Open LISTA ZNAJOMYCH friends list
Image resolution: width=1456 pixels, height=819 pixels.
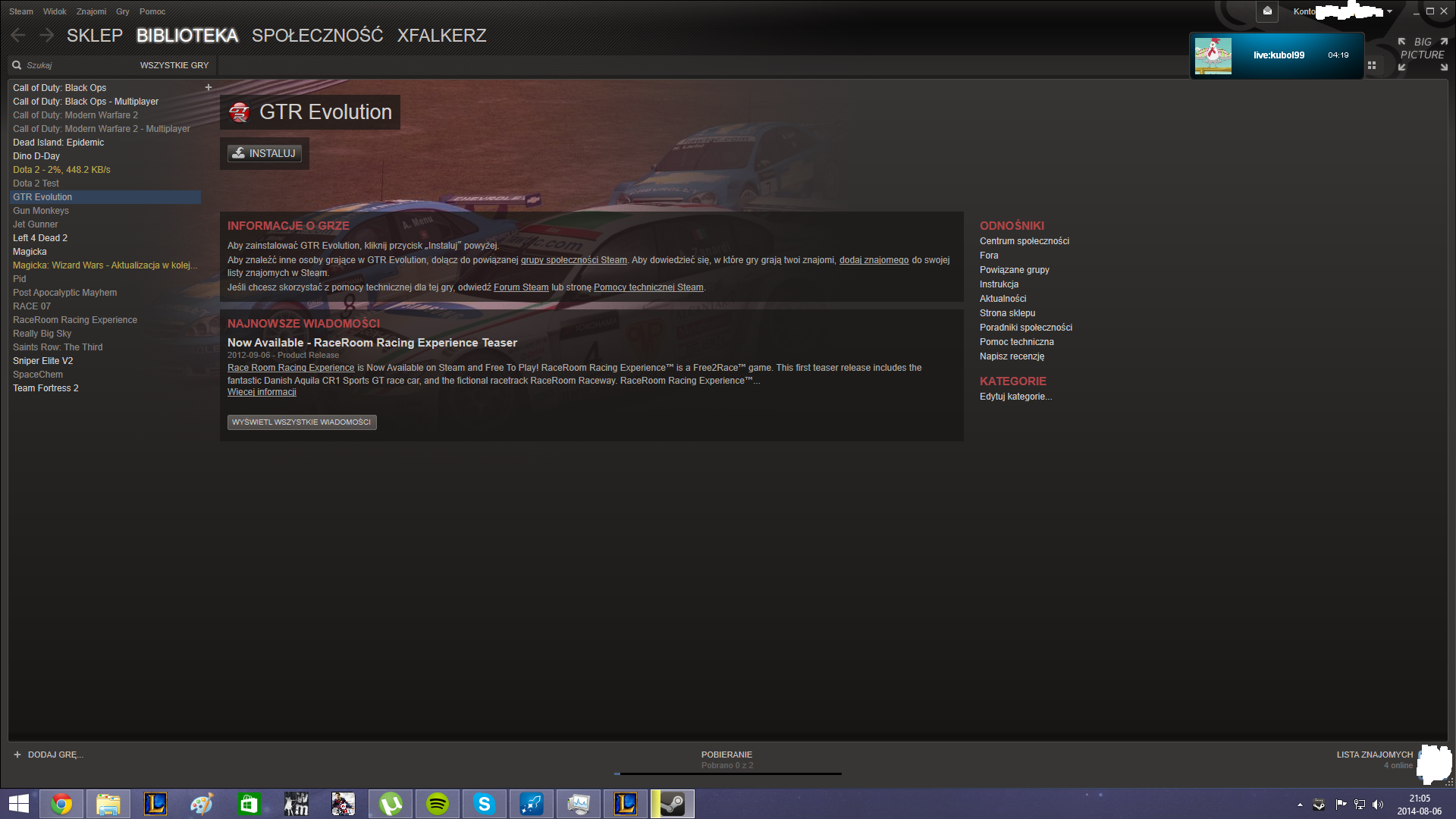1375,755
